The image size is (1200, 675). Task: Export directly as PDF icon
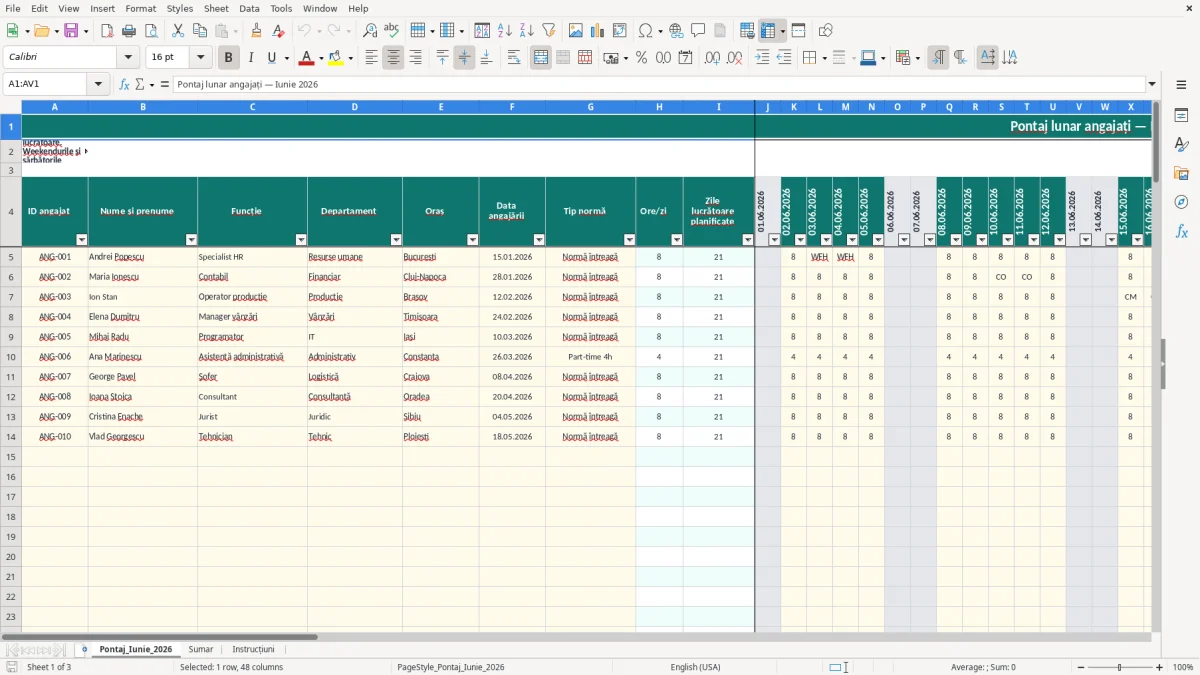pyautogui.click(x=107, y=31)
